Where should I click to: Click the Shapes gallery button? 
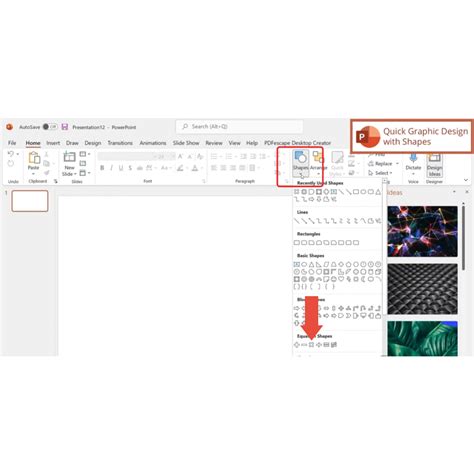(301, 163)
